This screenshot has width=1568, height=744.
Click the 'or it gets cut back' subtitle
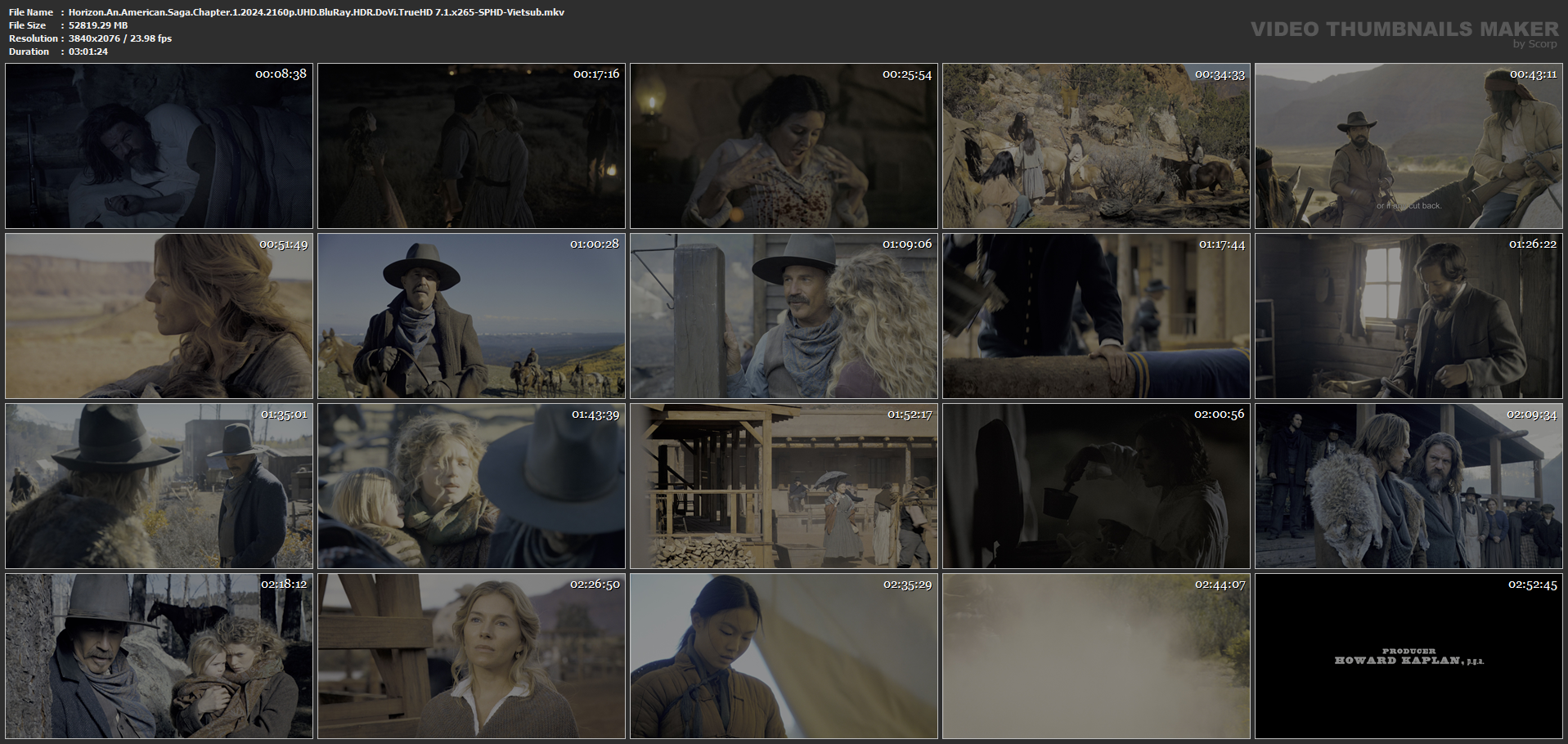(1409, 206)
